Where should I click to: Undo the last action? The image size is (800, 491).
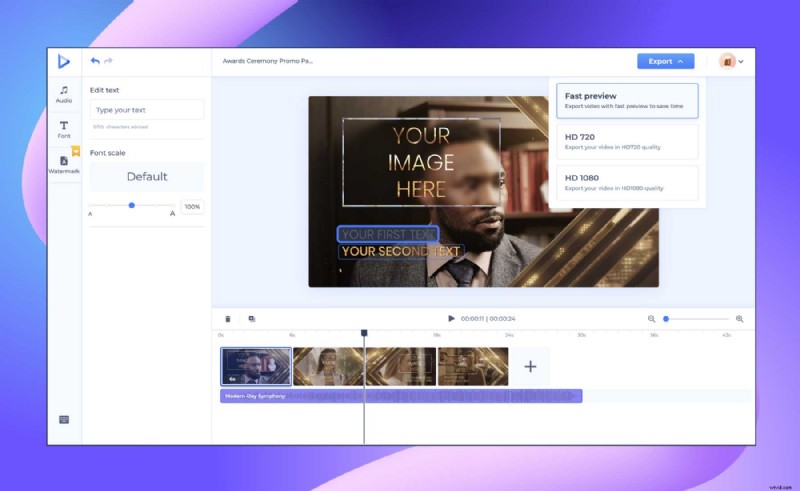click(95, 61)
